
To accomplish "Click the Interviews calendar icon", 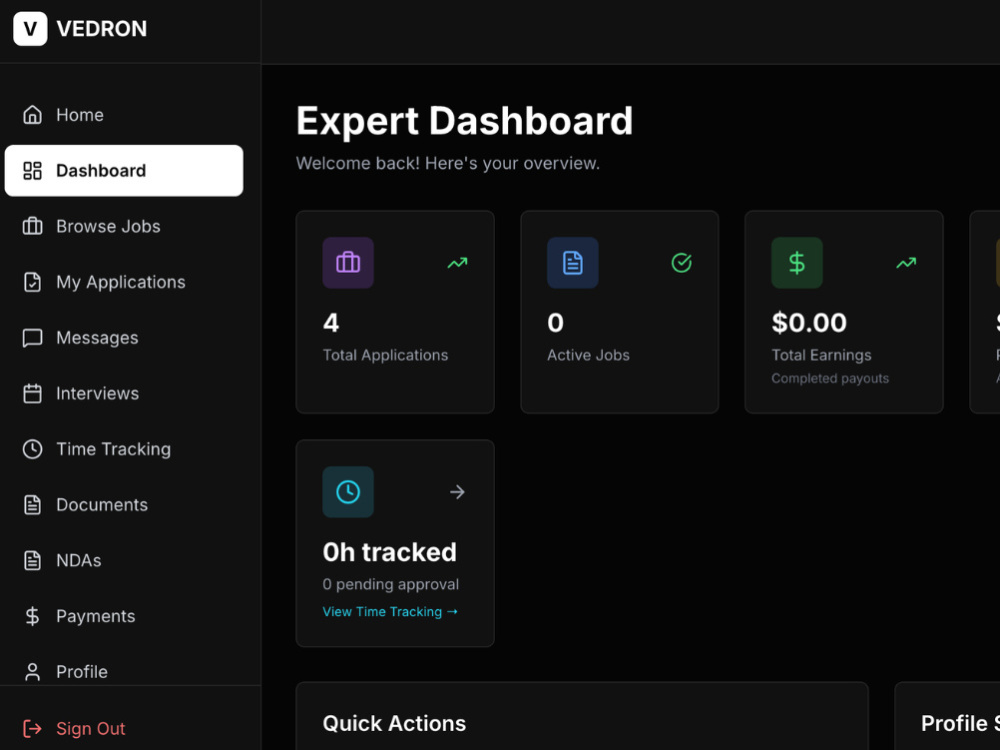I will click(x=33, y=393).
